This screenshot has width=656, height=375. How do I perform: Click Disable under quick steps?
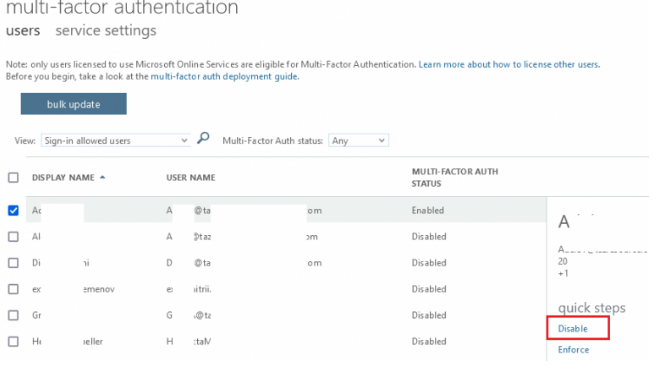(573, 329)
